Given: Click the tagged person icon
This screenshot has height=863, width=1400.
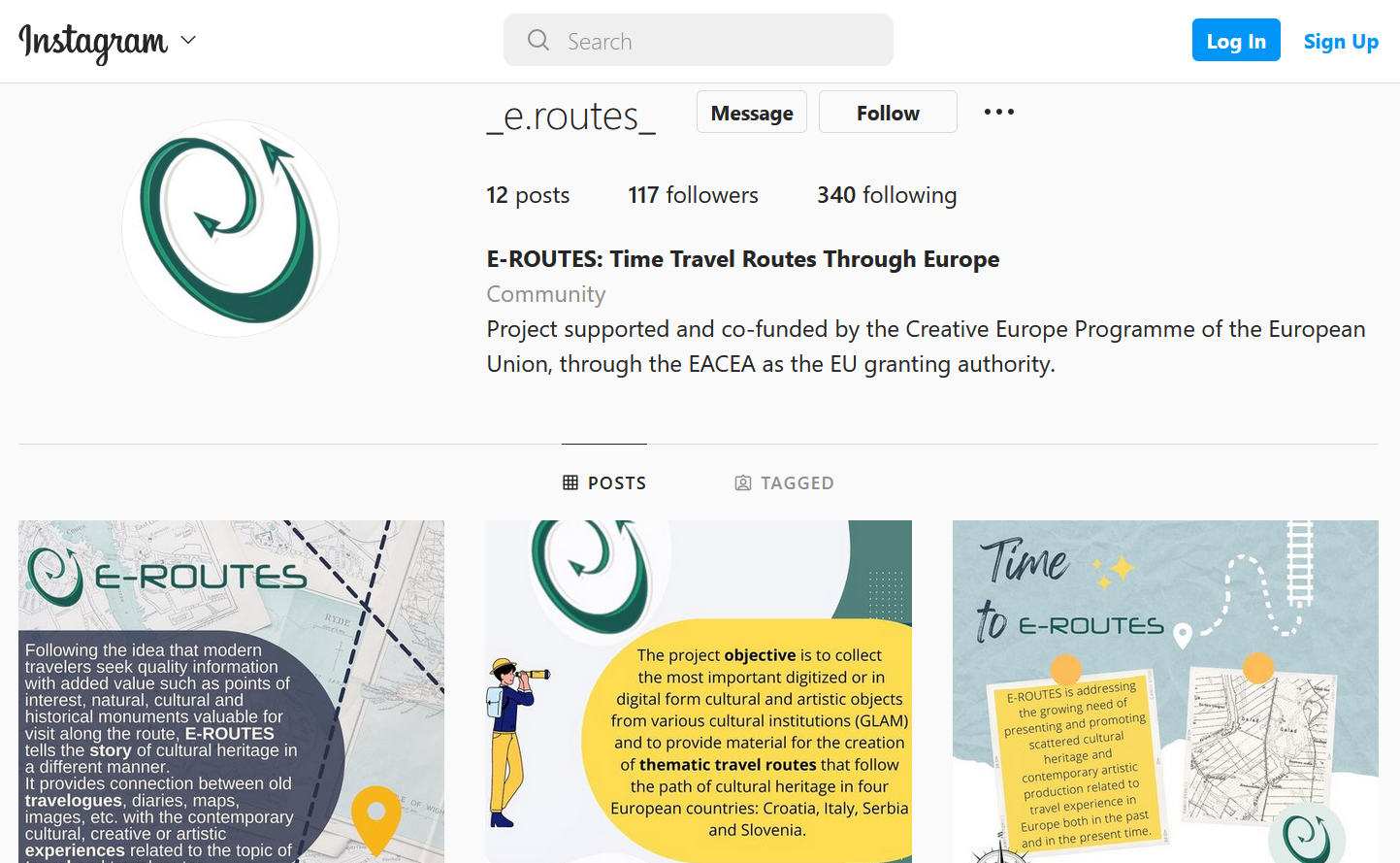Looking at the screenshot, I should click(x=743, y=482).
